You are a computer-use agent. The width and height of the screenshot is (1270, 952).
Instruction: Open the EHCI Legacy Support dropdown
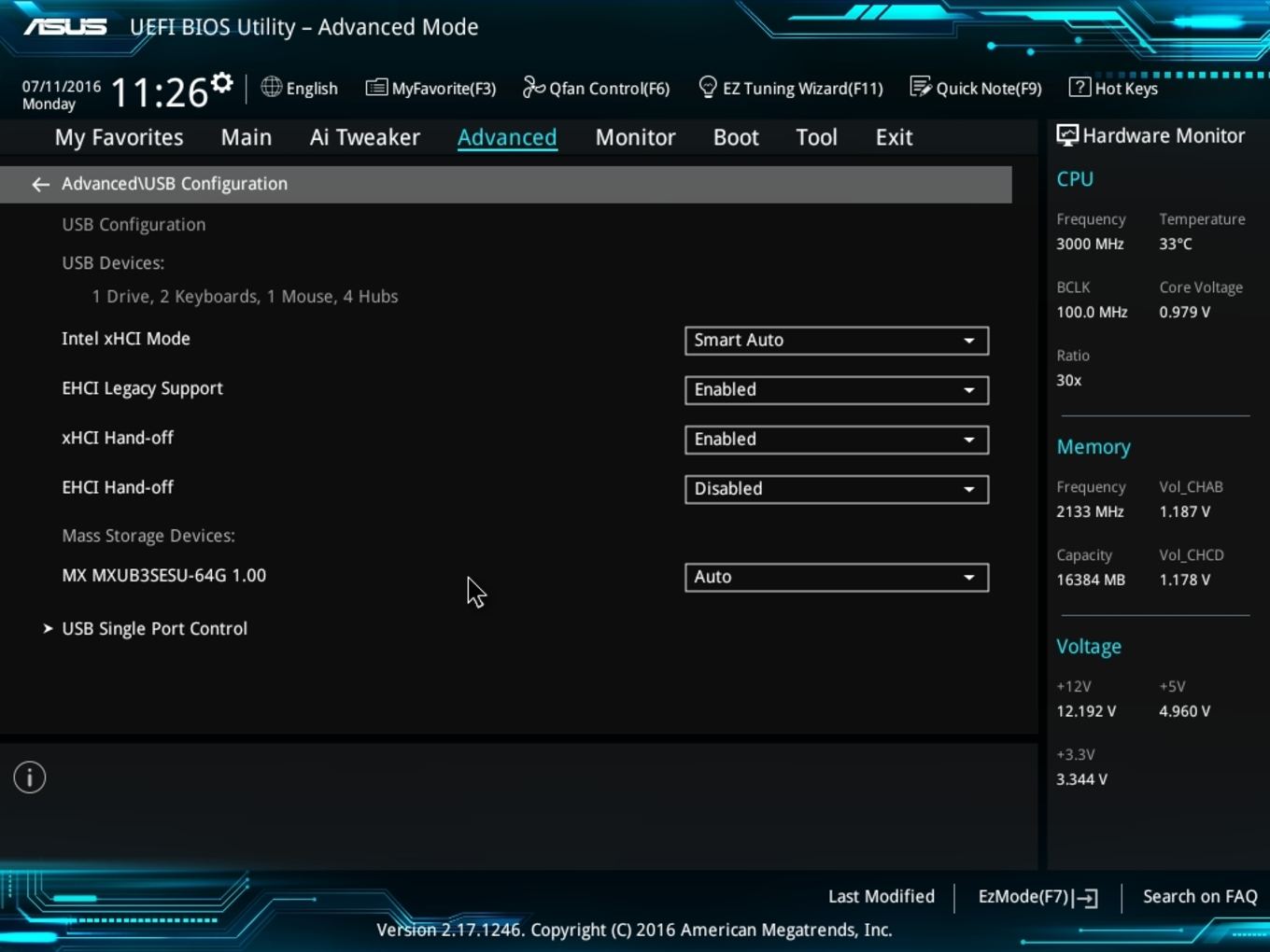coord(837,390)
